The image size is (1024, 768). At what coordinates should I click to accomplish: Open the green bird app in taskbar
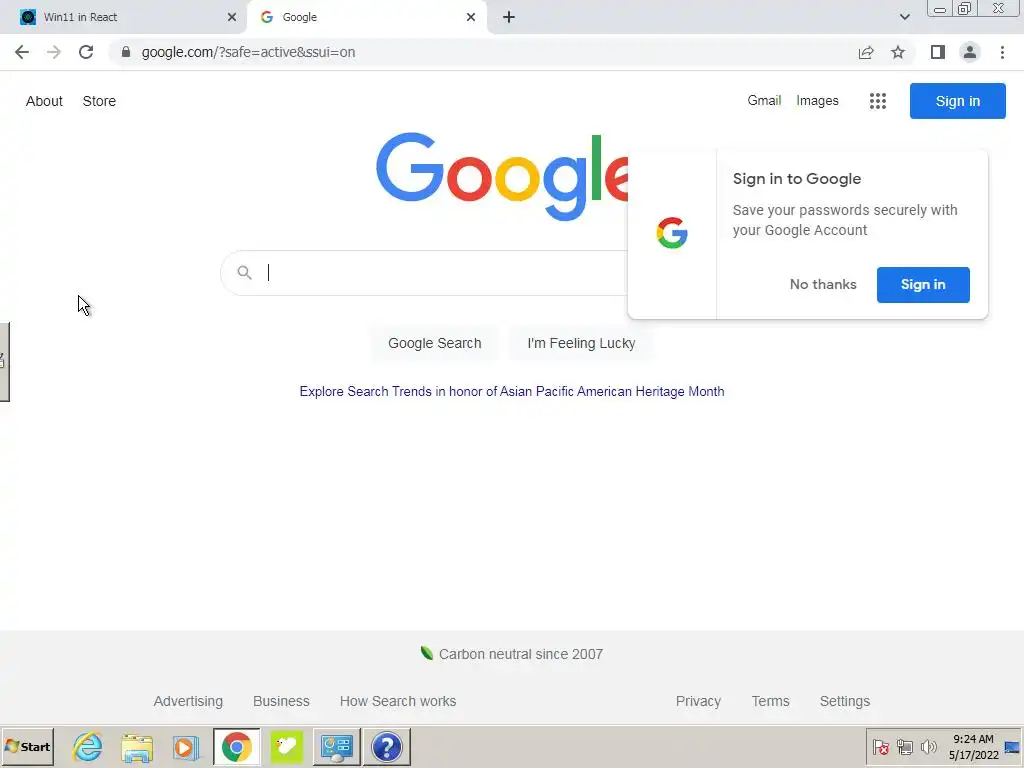coord(287,746)
